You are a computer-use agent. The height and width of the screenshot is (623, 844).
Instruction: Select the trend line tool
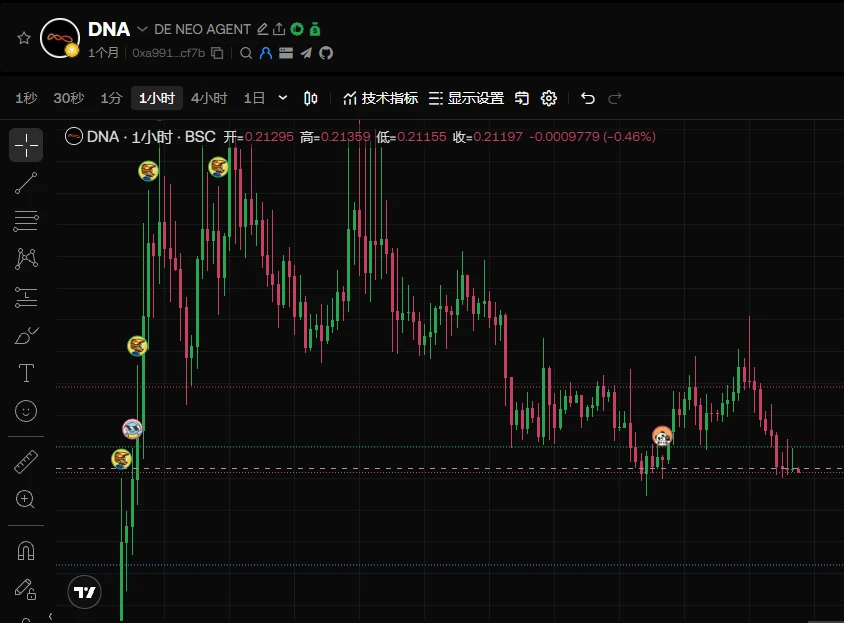26,183
